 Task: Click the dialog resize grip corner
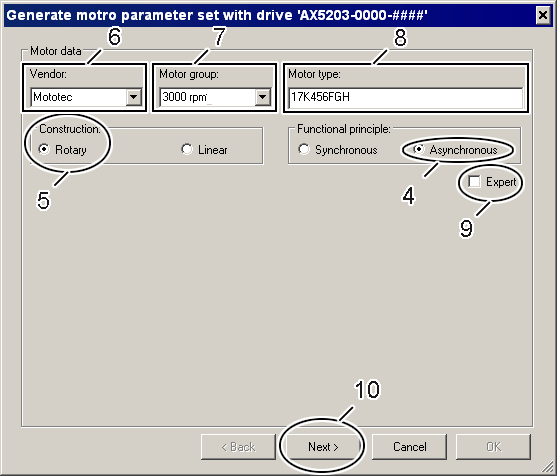pyautogui.click(x=547, y=466)
